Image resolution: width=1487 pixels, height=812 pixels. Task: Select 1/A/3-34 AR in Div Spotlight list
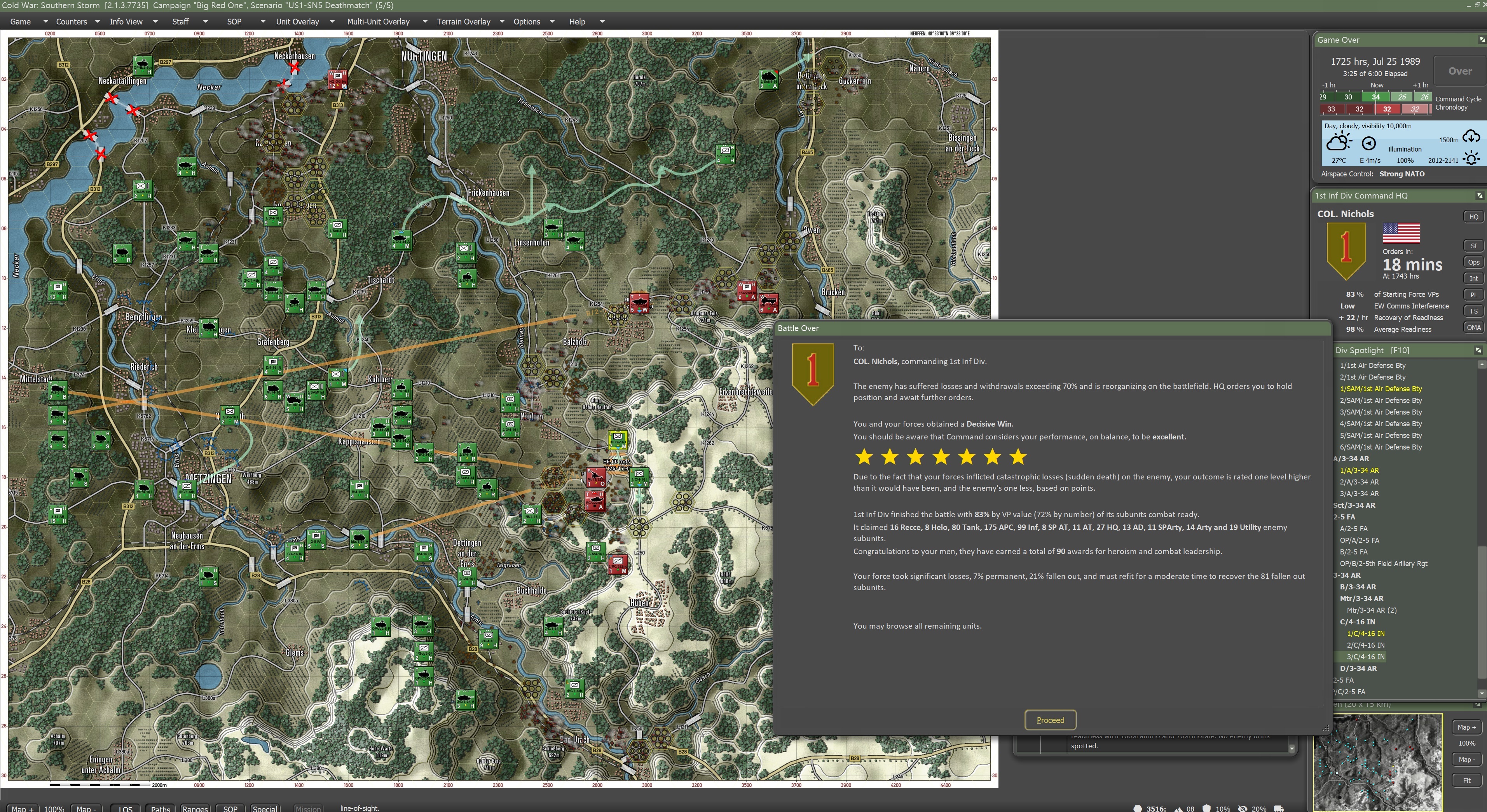tap(1359, 470)
